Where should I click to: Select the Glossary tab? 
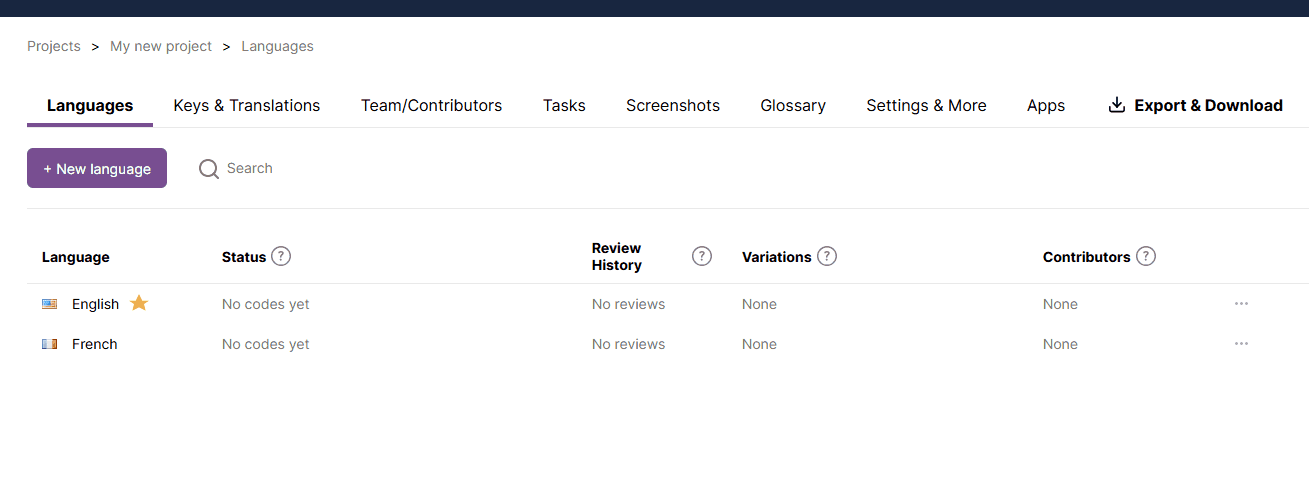pyautogui.click(x=793, y=106)
